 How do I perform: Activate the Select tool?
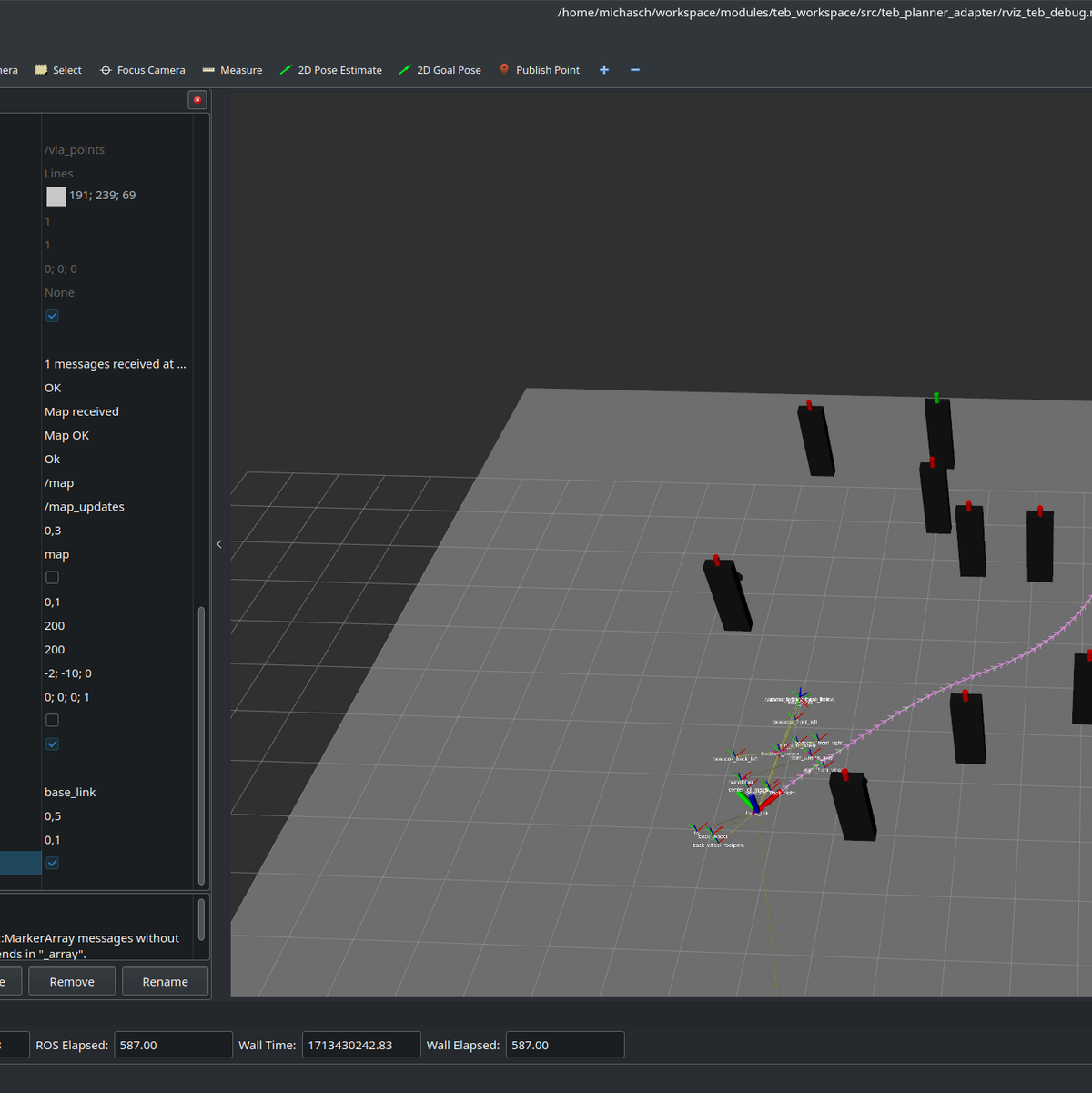pos(58,70)
